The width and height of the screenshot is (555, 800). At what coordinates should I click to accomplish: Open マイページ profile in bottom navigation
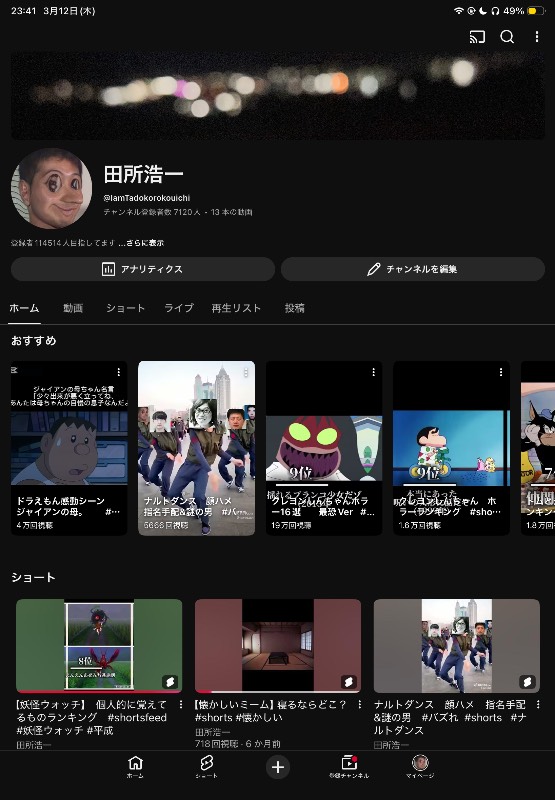point(420,766)
